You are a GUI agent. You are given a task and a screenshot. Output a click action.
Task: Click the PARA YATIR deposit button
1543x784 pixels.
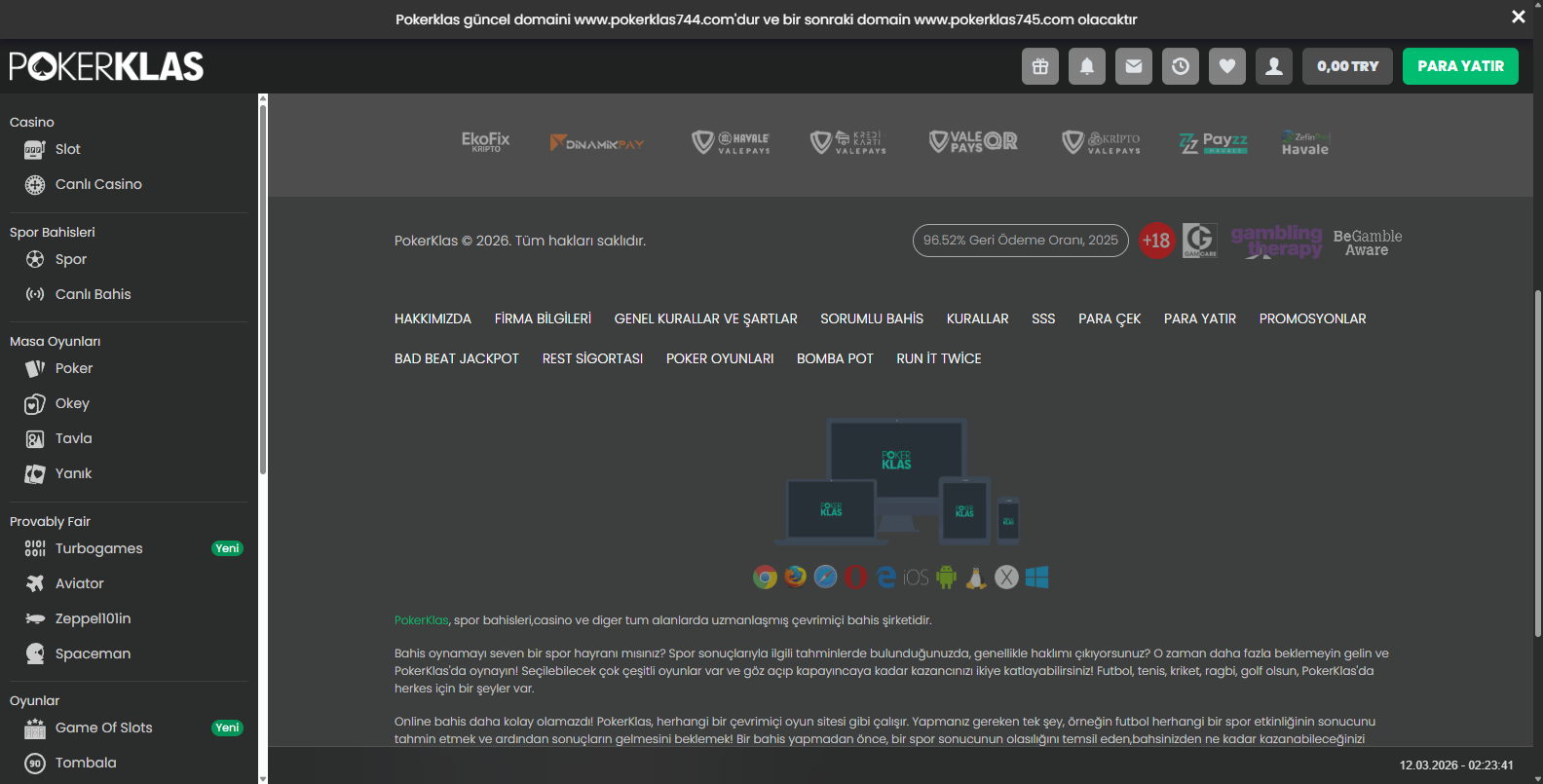point(1459,66)
